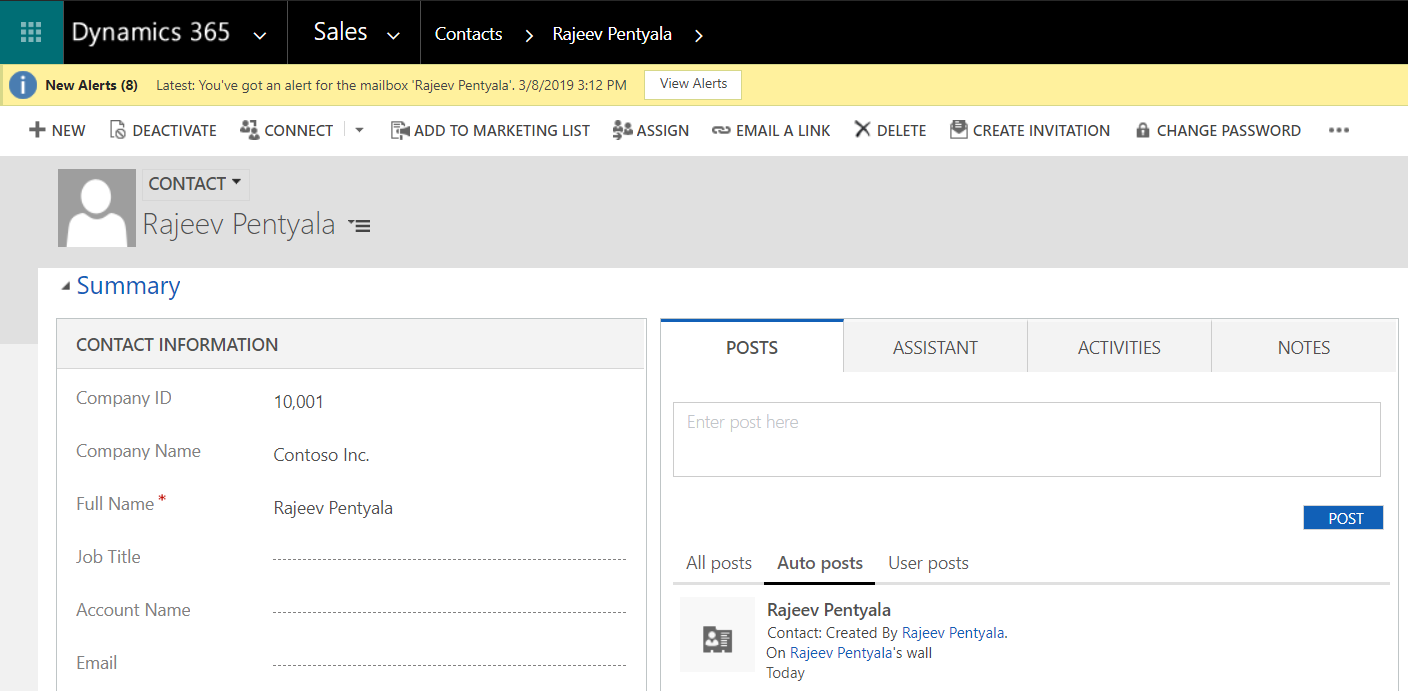Click the Assign people icon
This screenshot has height=691, width=1408.
point(622,130)
